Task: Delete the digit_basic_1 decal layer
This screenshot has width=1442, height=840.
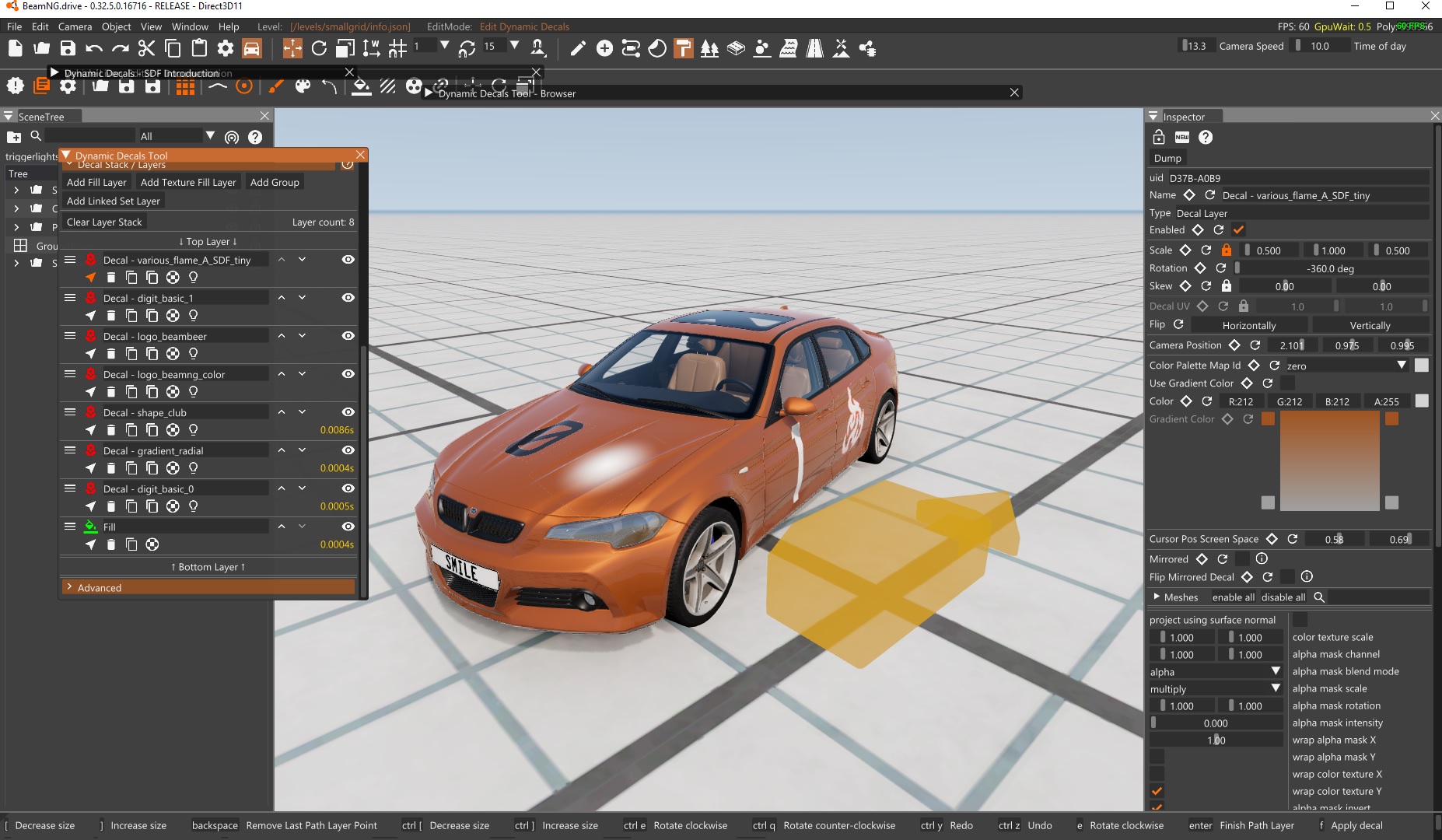Action: coord(111,316)
